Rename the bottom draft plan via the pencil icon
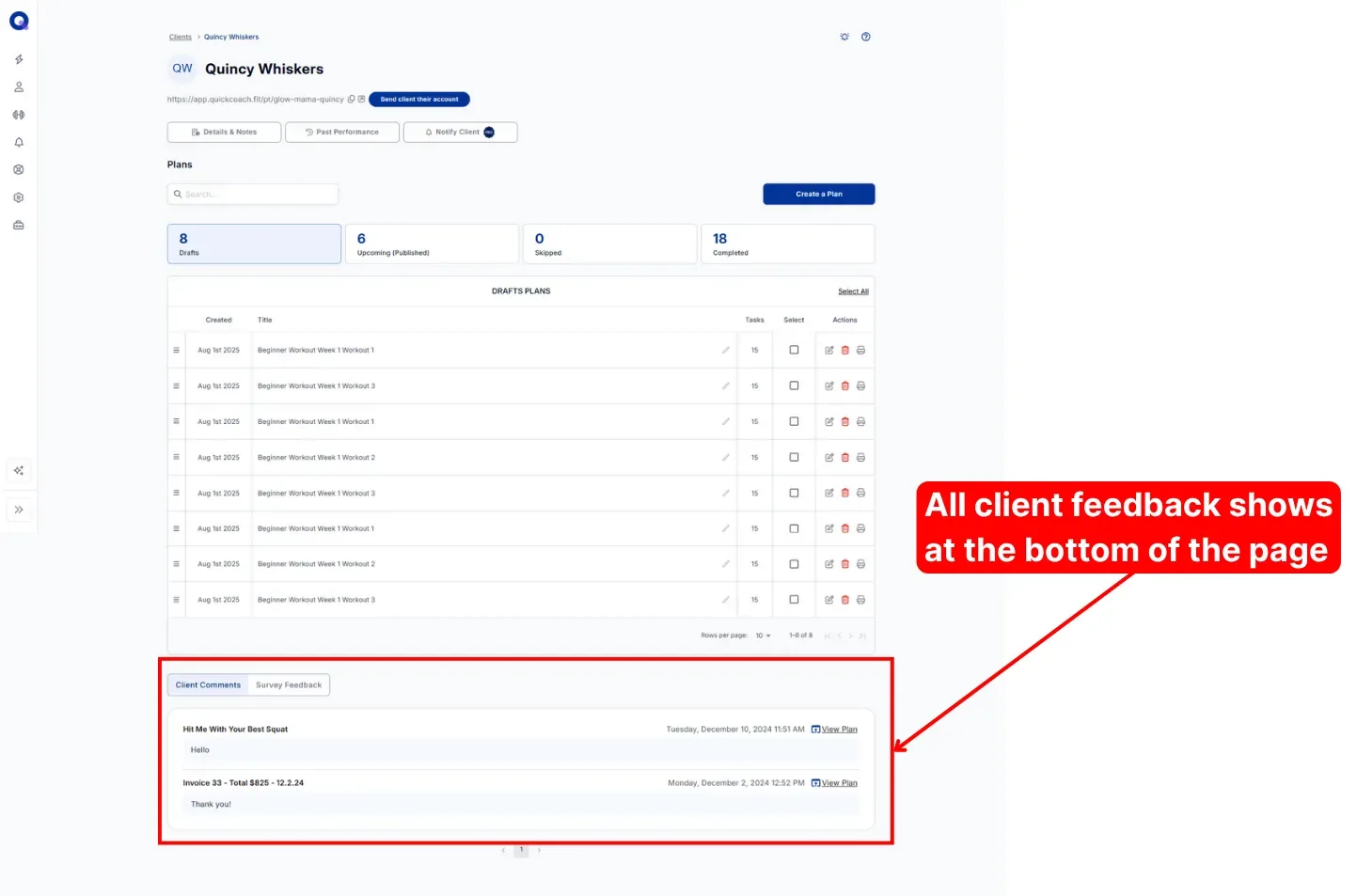 tap(726, 600)
